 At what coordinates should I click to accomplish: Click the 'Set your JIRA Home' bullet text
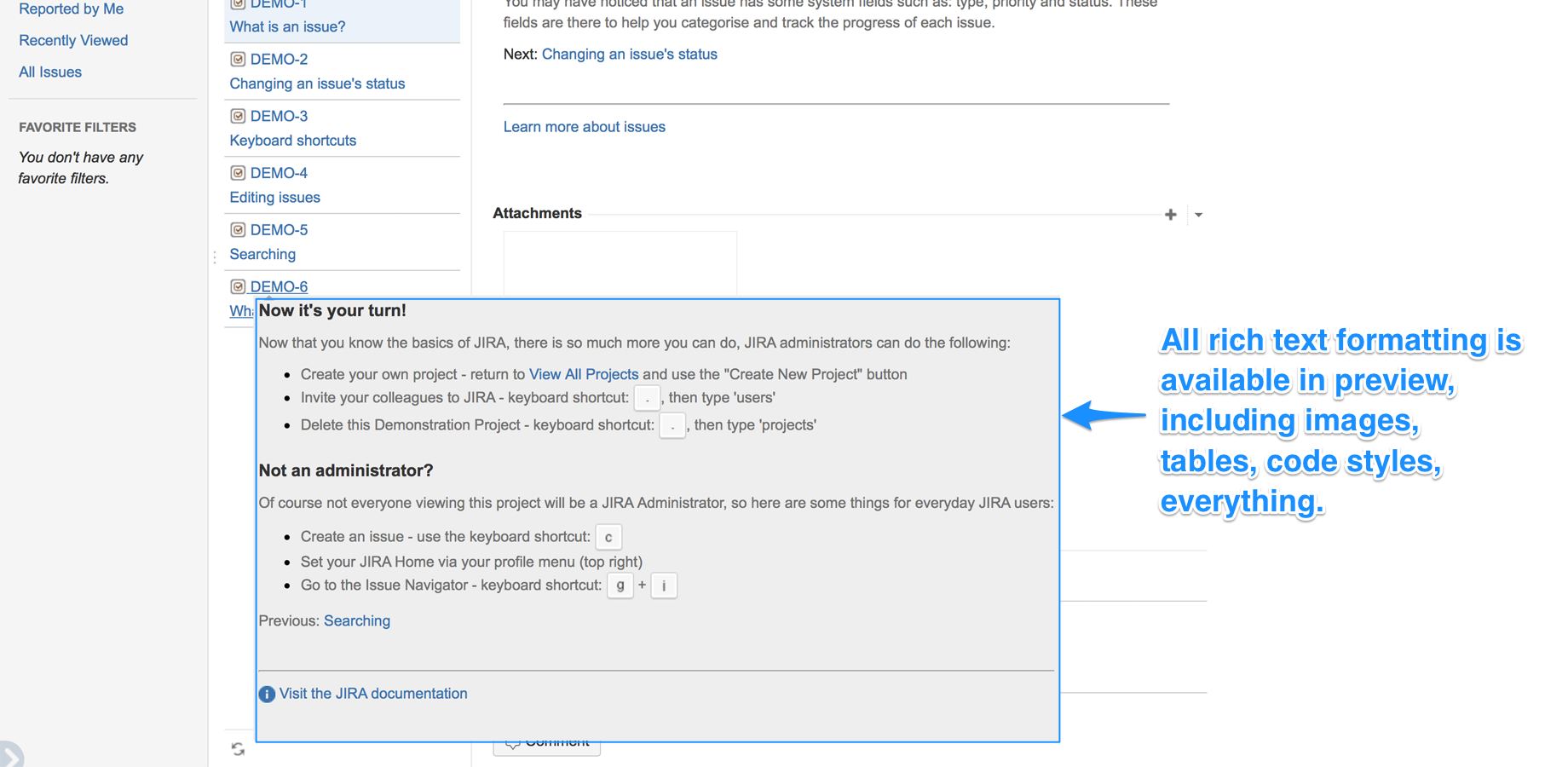(x=471, y=562)
